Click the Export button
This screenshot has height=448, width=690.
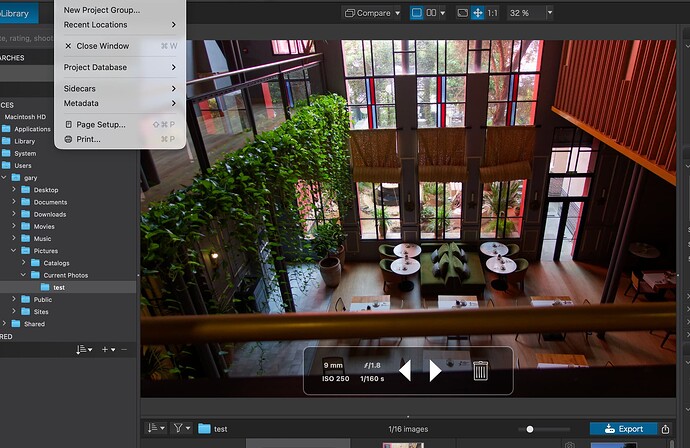pyautogui.click(x=622, y=429)
